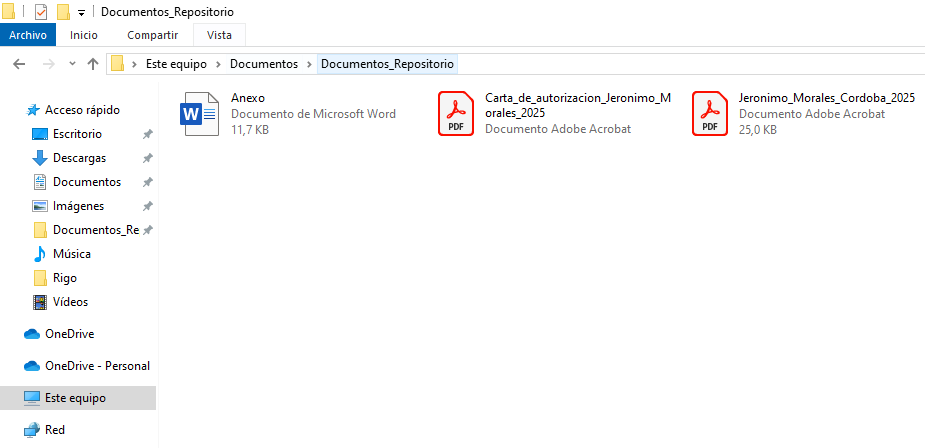Screen dimensions: 925x448
Task: Open the Vídeos folder in sidebar
Action: pos(70,302)
